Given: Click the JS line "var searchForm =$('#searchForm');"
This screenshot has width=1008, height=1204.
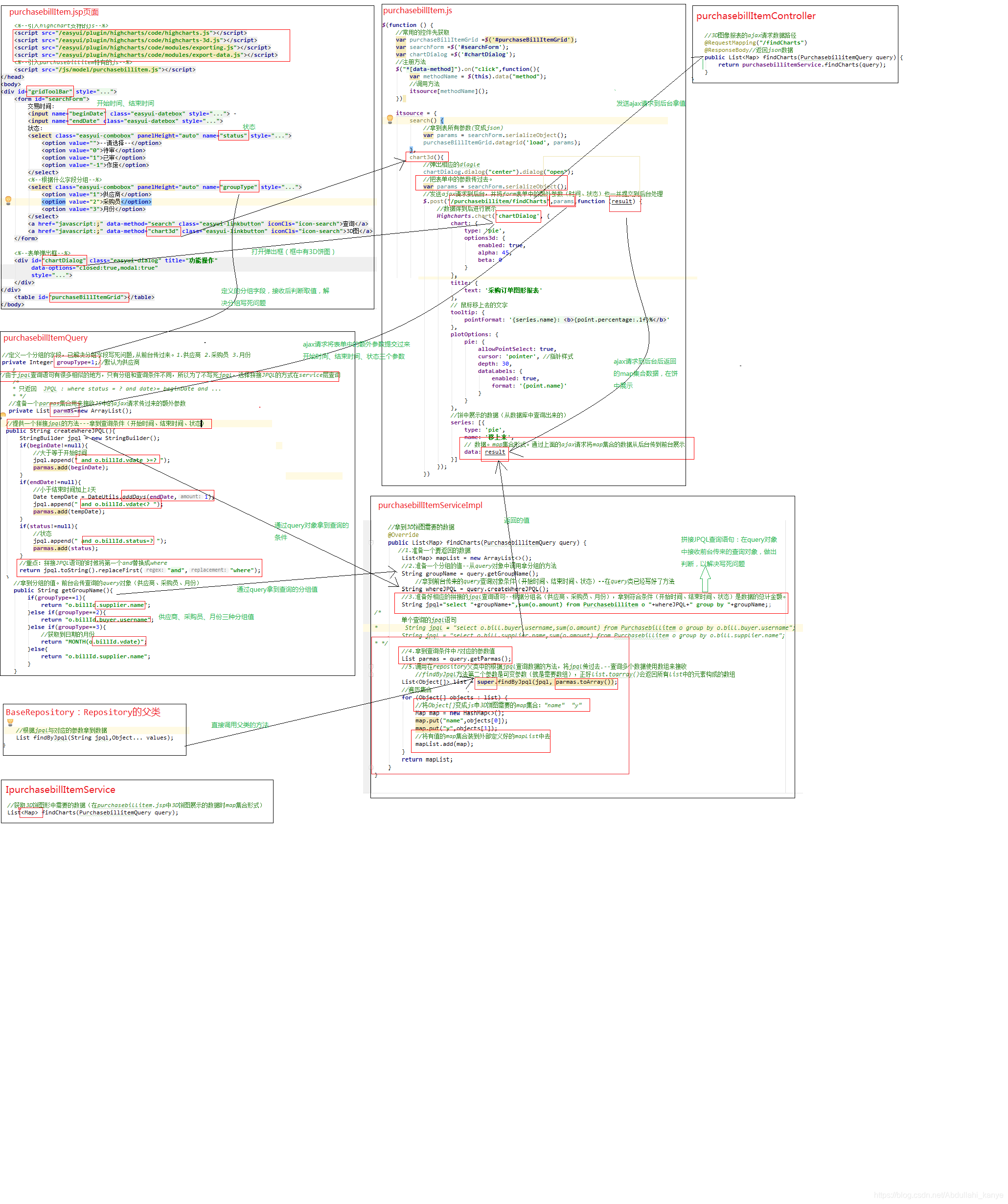Looking at the screenshot, I should 452,47.
